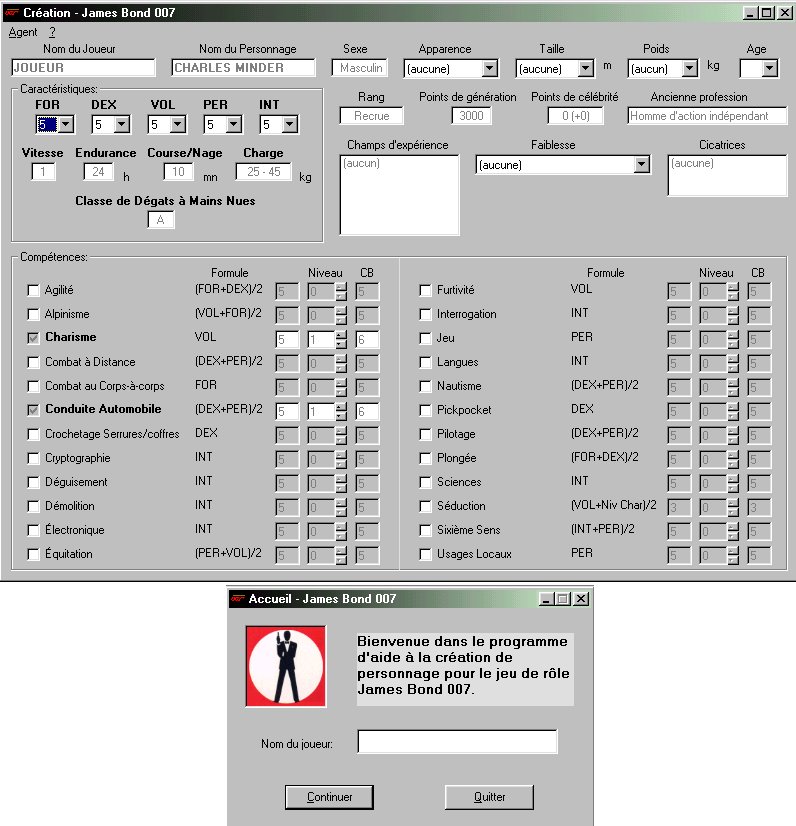Image resolution: width=796 pixels, height=826 pixels.
Task: Open the PER characteristic dropdown
Action: point(234,125)
